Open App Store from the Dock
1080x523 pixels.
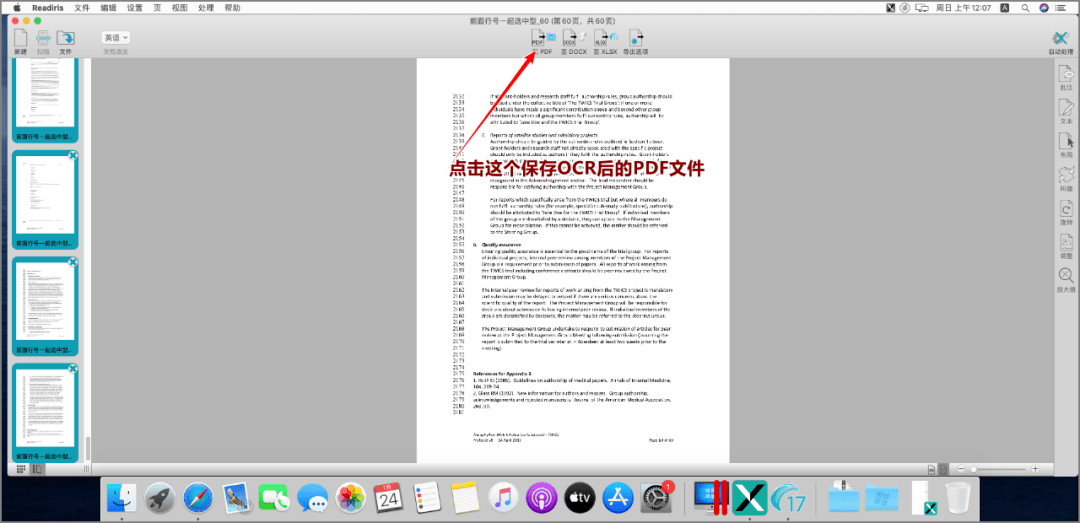[x=617, y=498]
